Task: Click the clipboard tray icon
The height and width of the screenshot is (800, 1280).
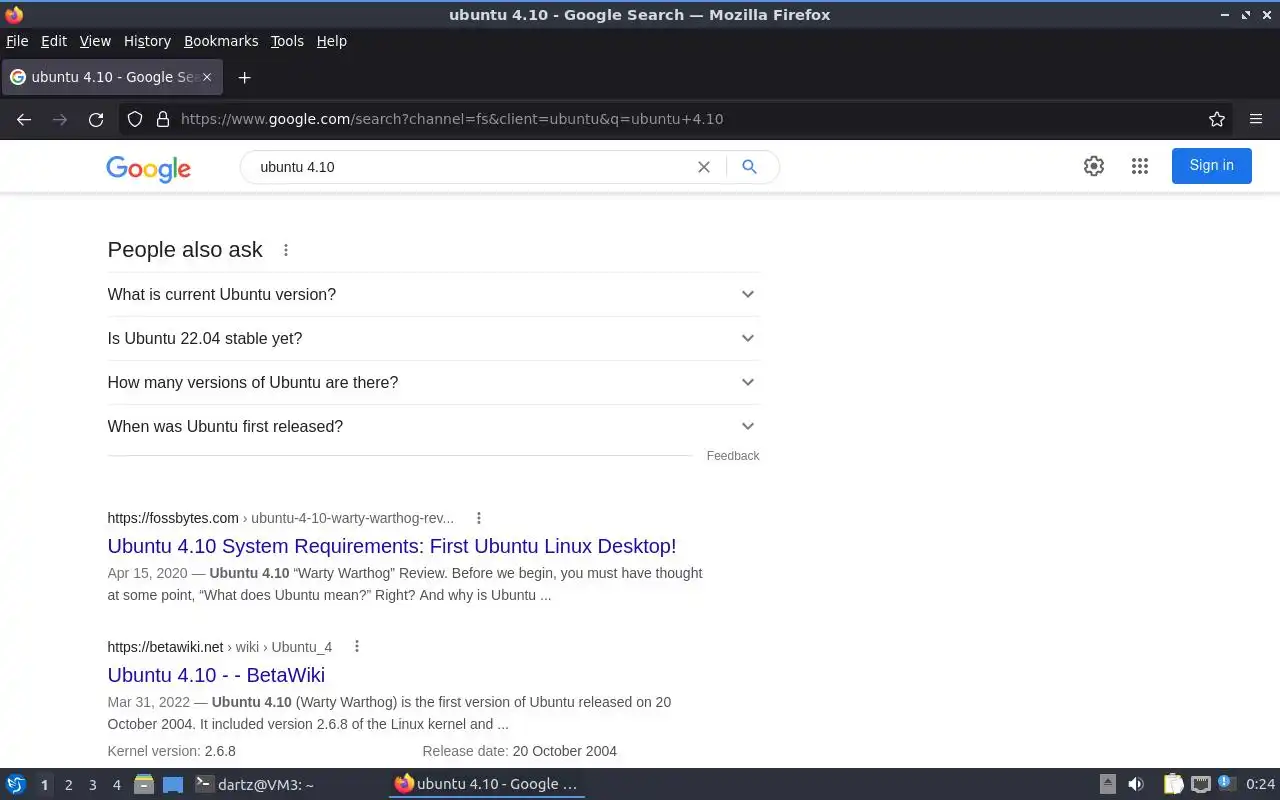Action: coord(1173,784)
